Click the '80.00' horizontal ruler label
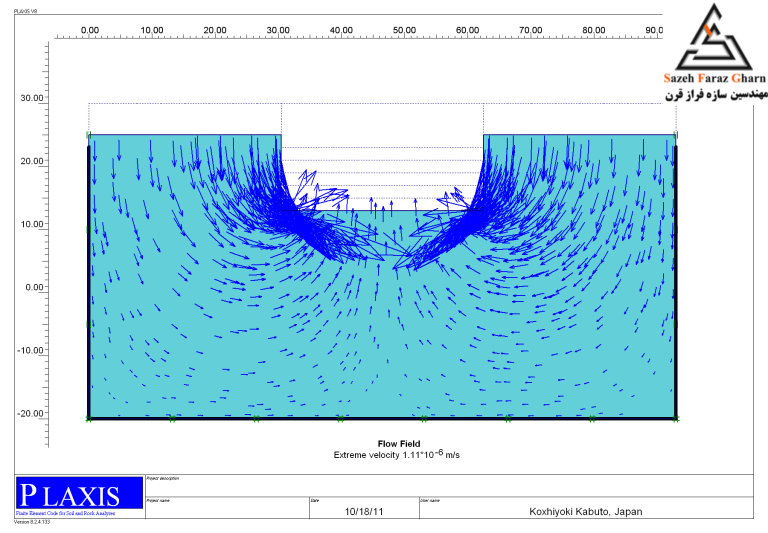The width and height of the screenshot is (768, 533). click(x=594, y=30)
